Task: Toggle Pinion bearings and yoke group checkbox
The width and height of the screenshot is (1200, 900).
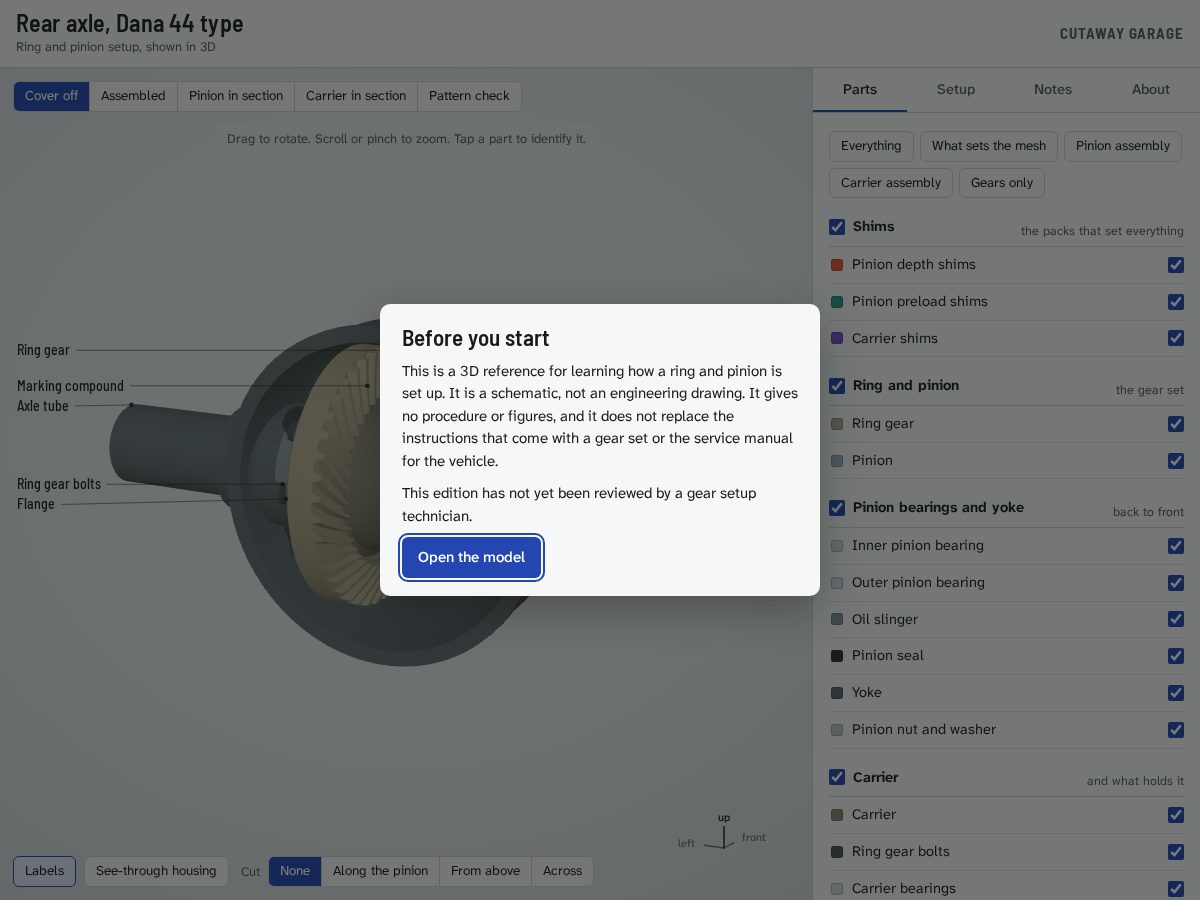Action: coord(837,508)
